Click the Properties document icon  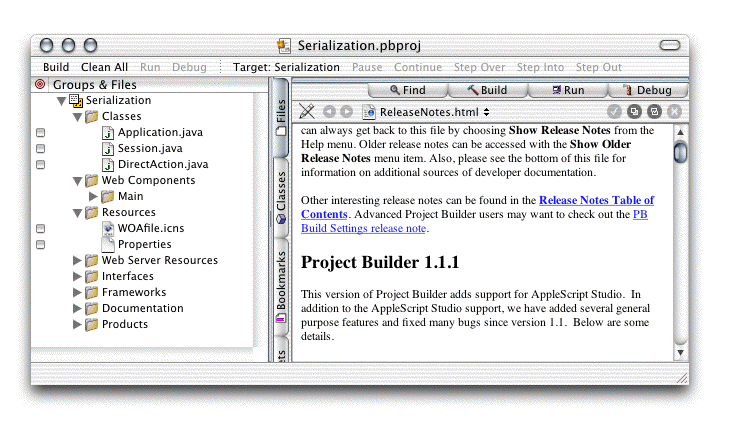108,244
